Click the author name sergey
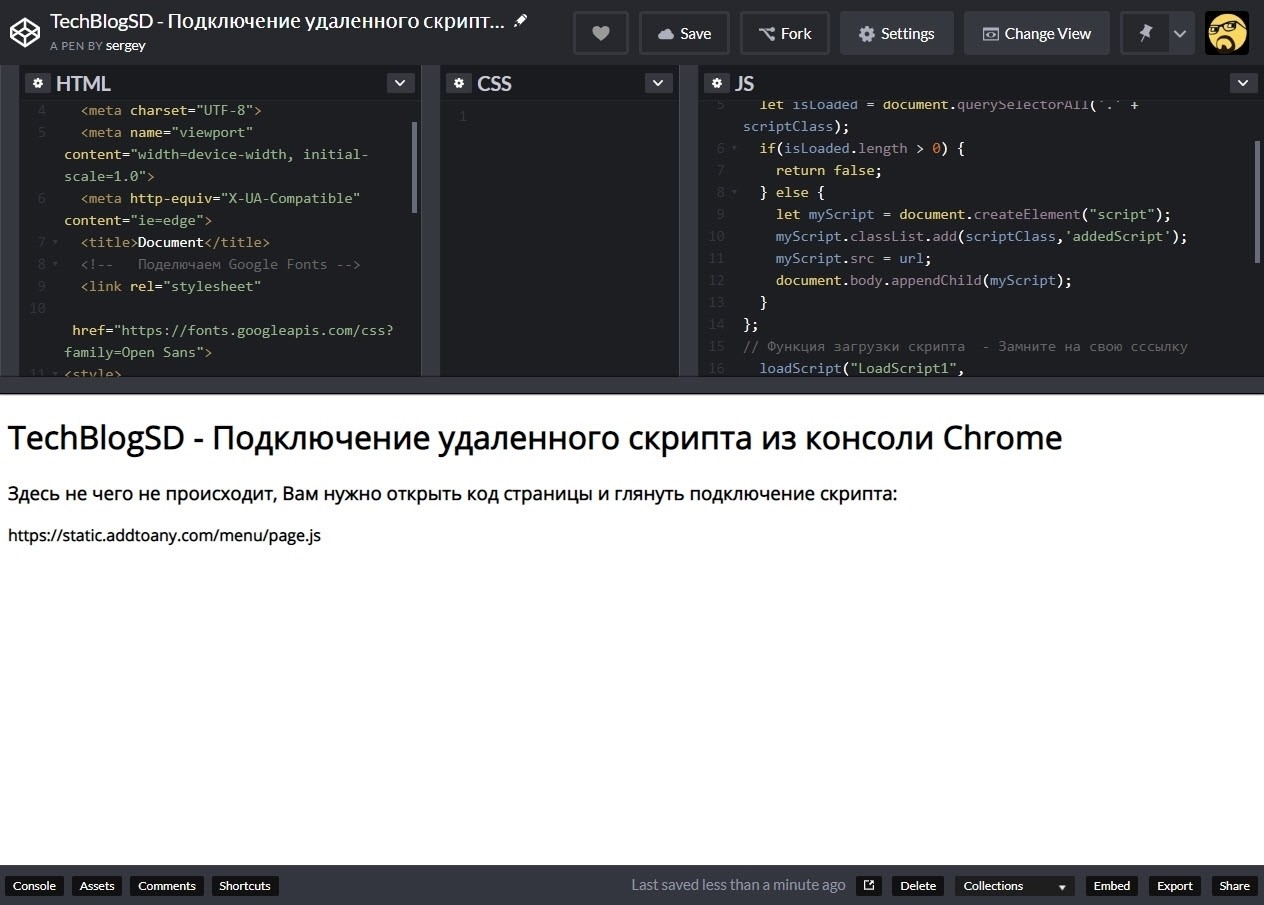Image resolution: width=1264 pixels, height=905 pixels. [x=125, y=46]
